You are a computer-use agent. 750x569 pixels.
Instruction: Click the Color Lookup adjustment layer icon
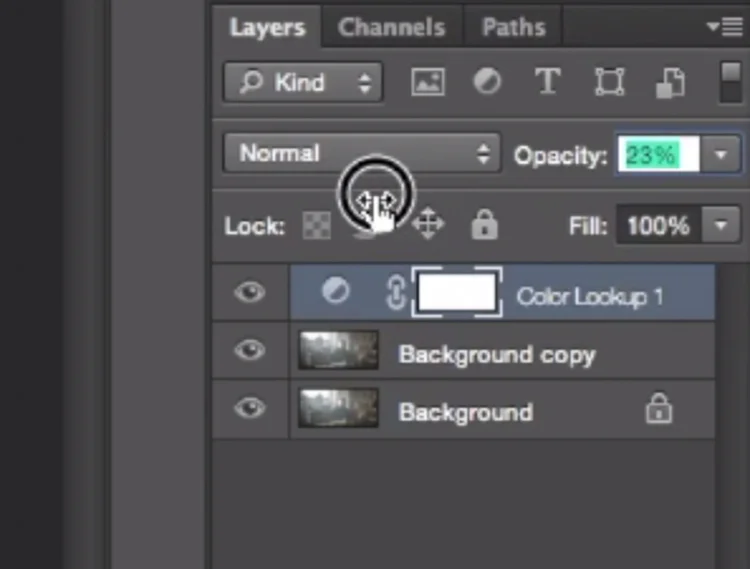point(335,291)
